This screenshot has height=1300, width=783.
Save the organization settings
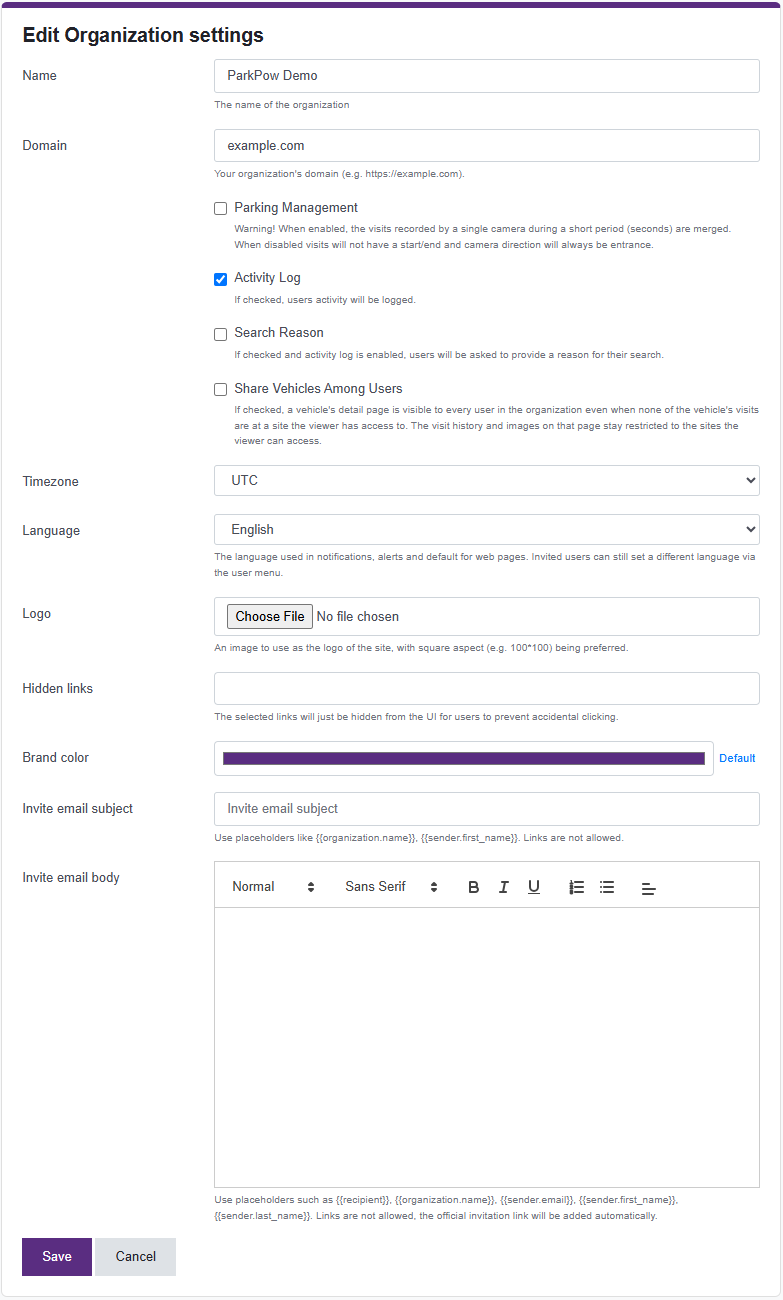[57, 1257]
